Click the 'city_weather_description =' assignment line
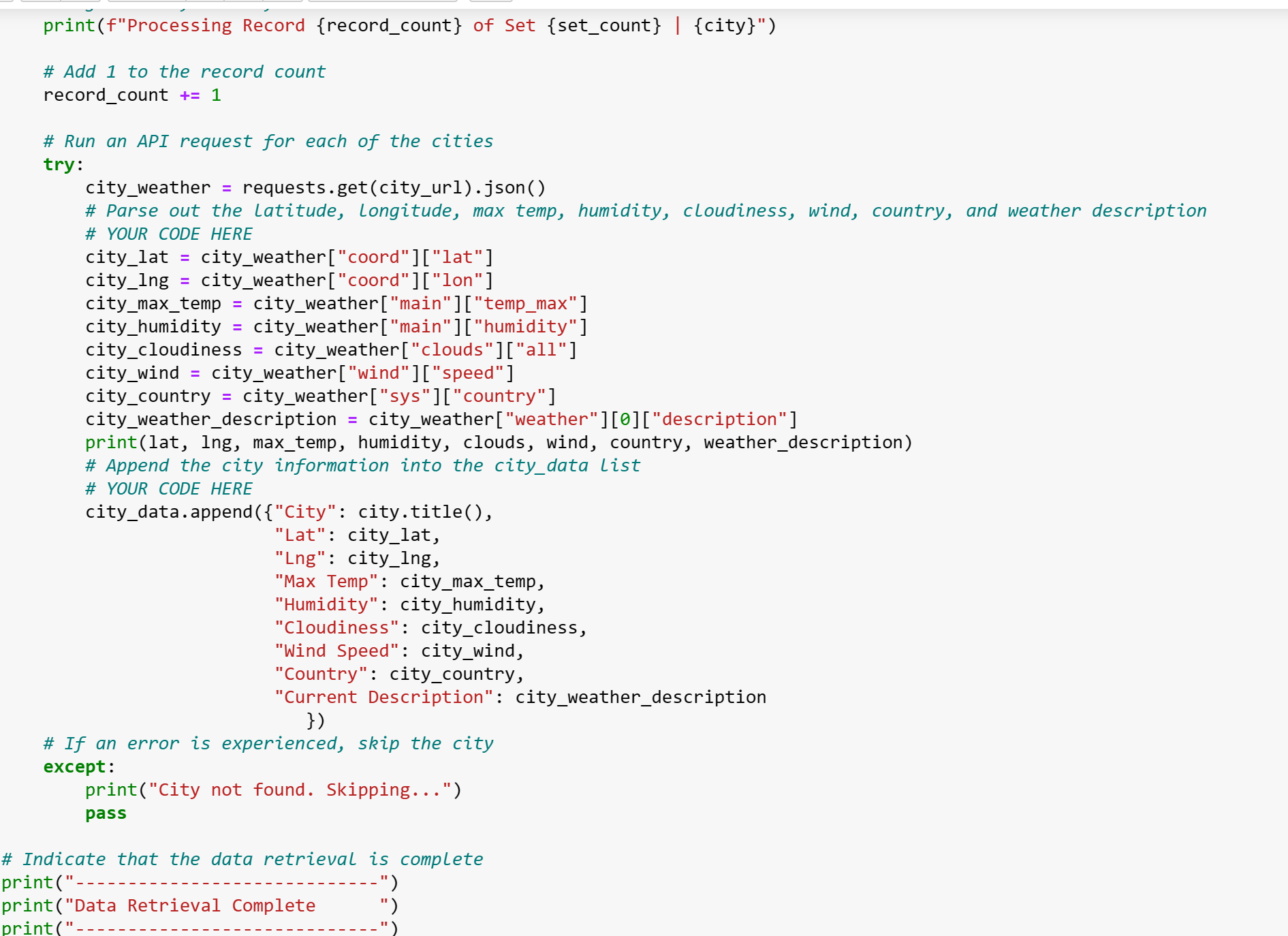This screenshot has width=1288, height=936. coord(441,420)
